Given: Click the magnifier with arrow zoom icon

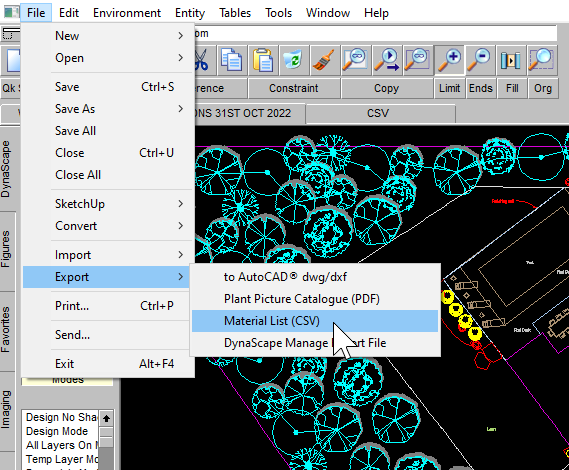Looking at the screenshot, I should tap(387, 60).
